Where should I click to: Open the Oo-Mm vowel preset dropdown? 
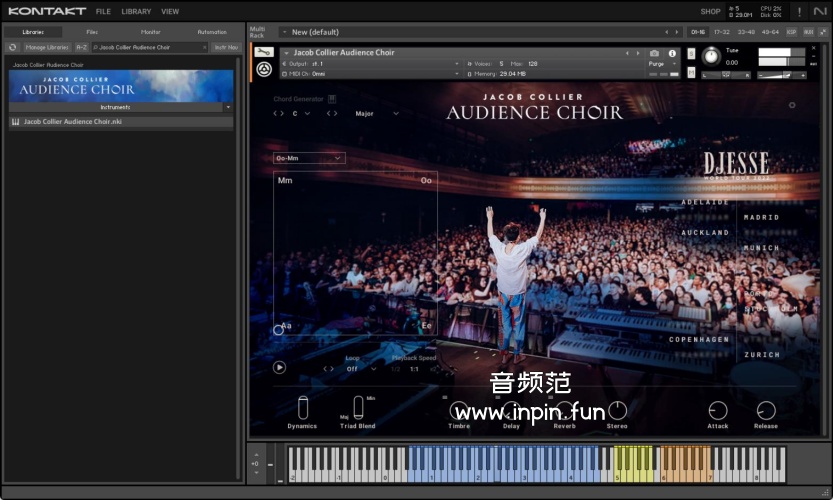(309, 158)
